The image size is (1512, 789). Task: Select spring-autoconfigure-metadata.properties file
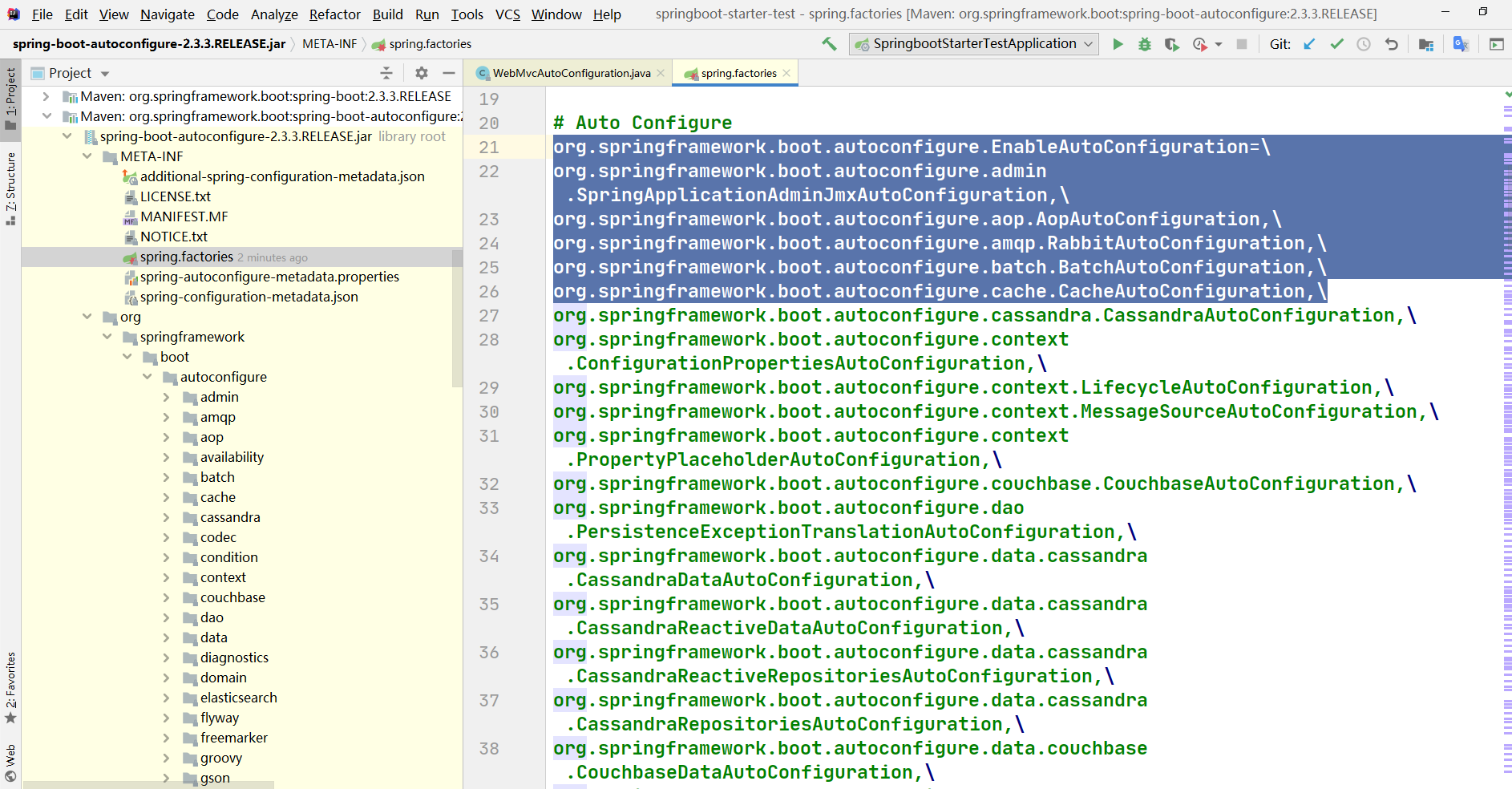click(x=269, y=277)
